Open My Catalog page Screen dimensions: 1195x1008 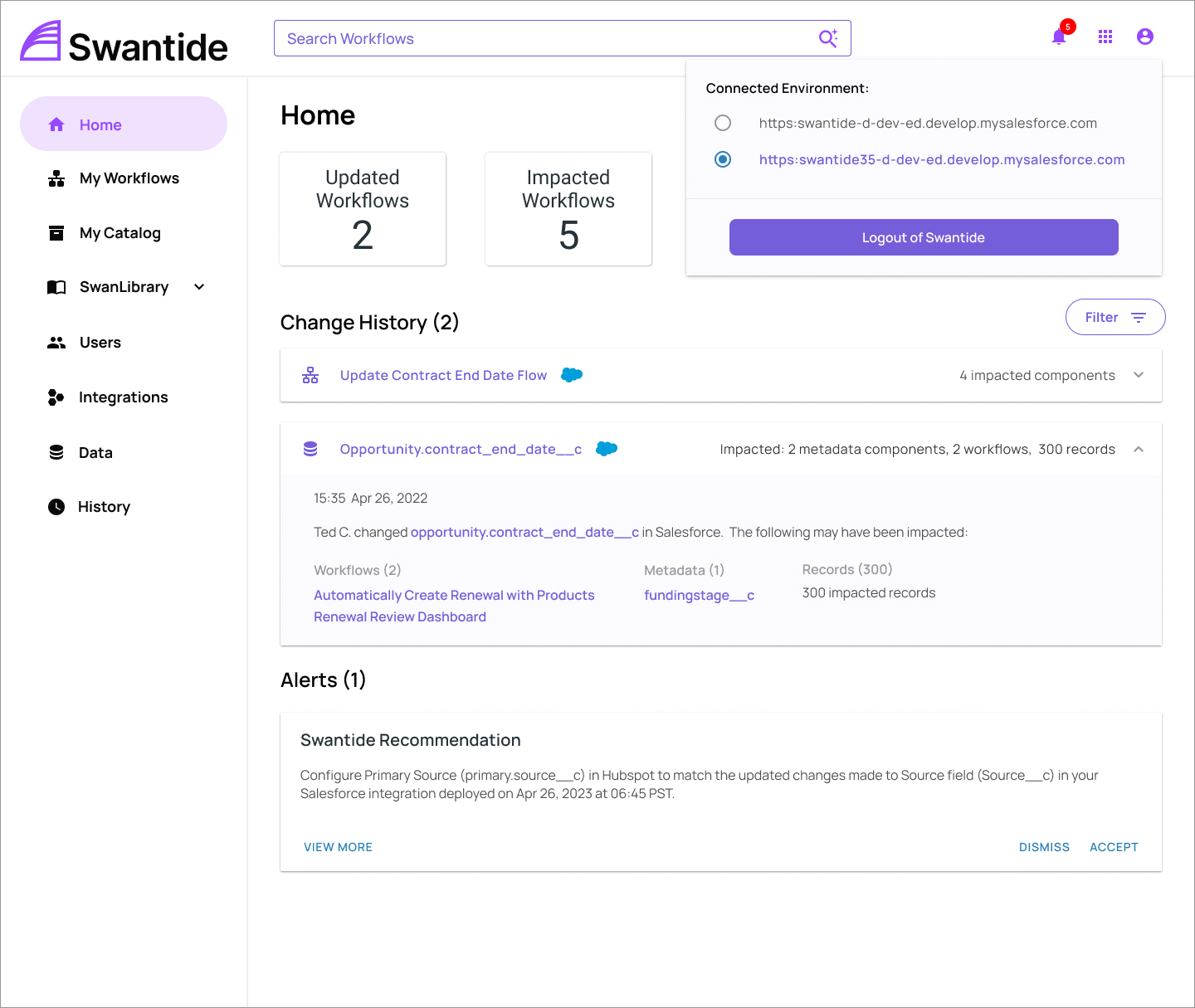(120, 233)
